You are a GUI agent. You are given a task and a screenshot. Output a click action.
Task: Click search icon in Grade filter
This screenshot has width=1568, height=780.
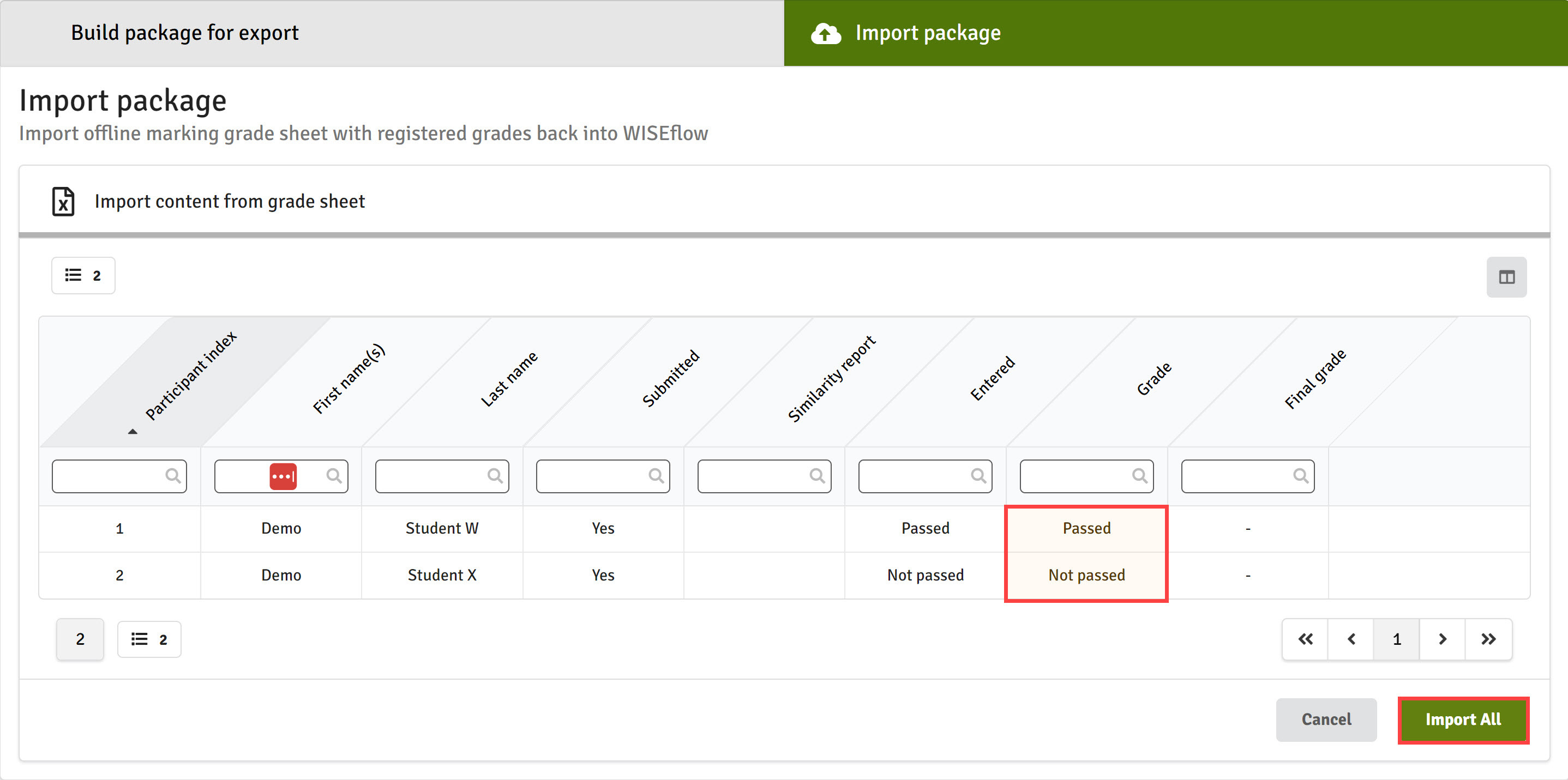pos(1140,476)
